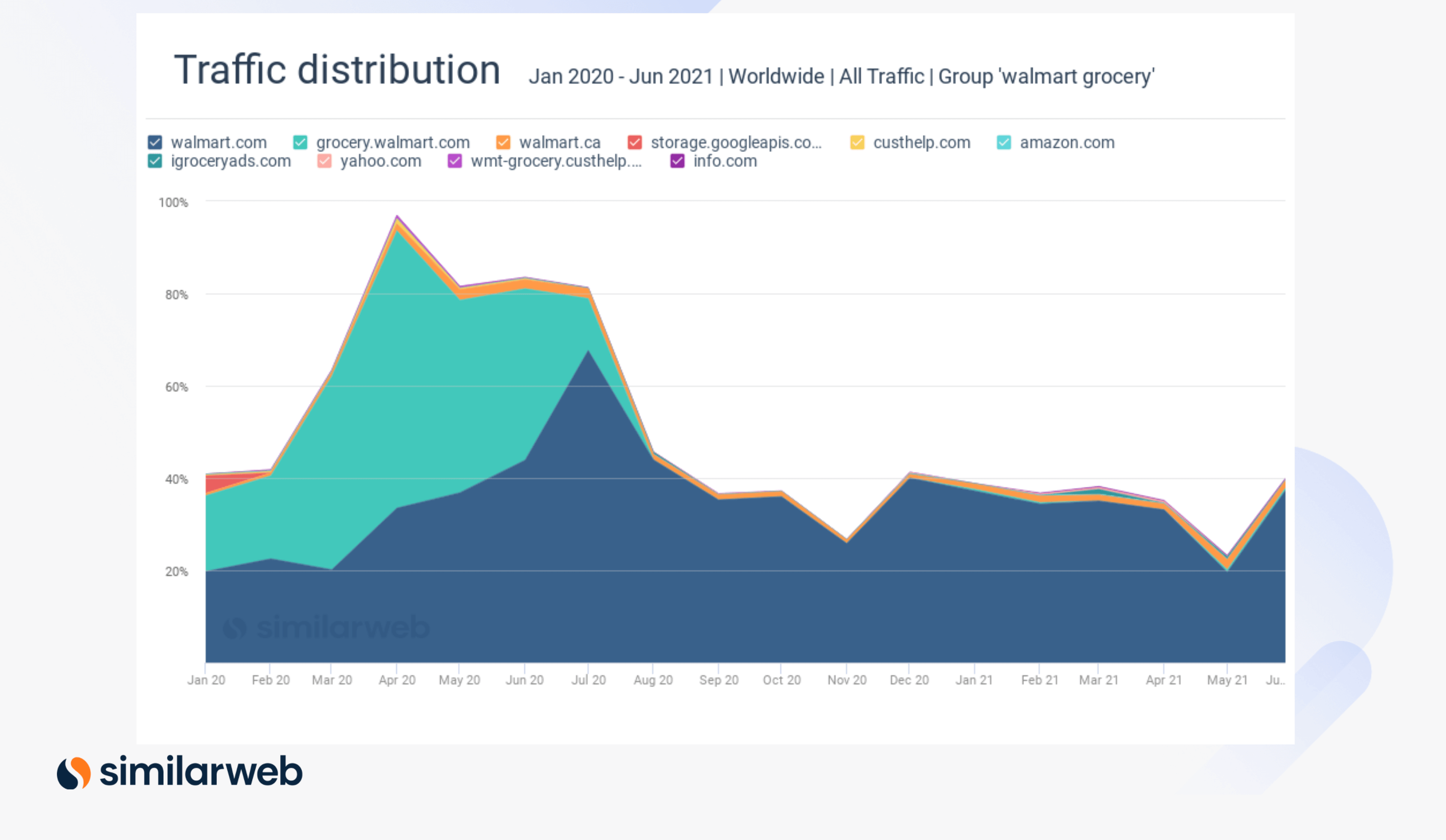Viewport: 1446px width, 840px height.
Task: Disable the storage.googleapis.co... series checkbox
Action: pos(634,142)
